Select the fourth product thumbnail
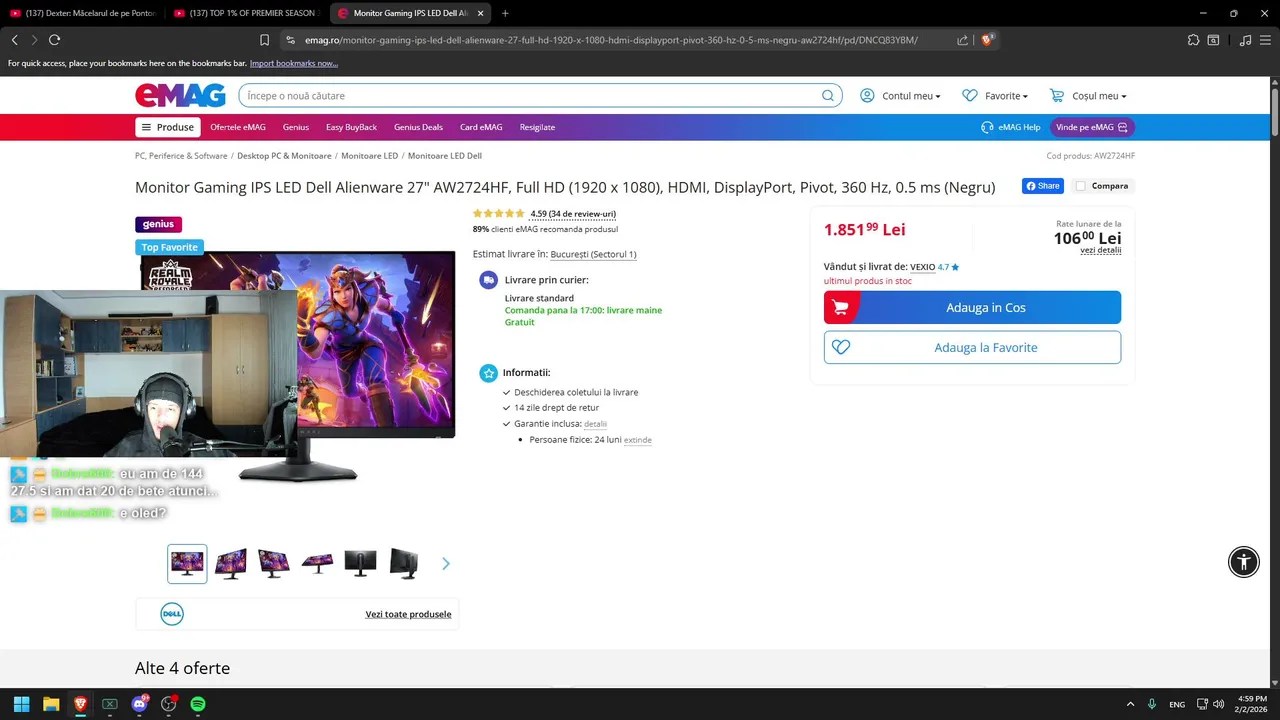The image size is (1280, 720). pyautogui.click(x=317, y=564)
